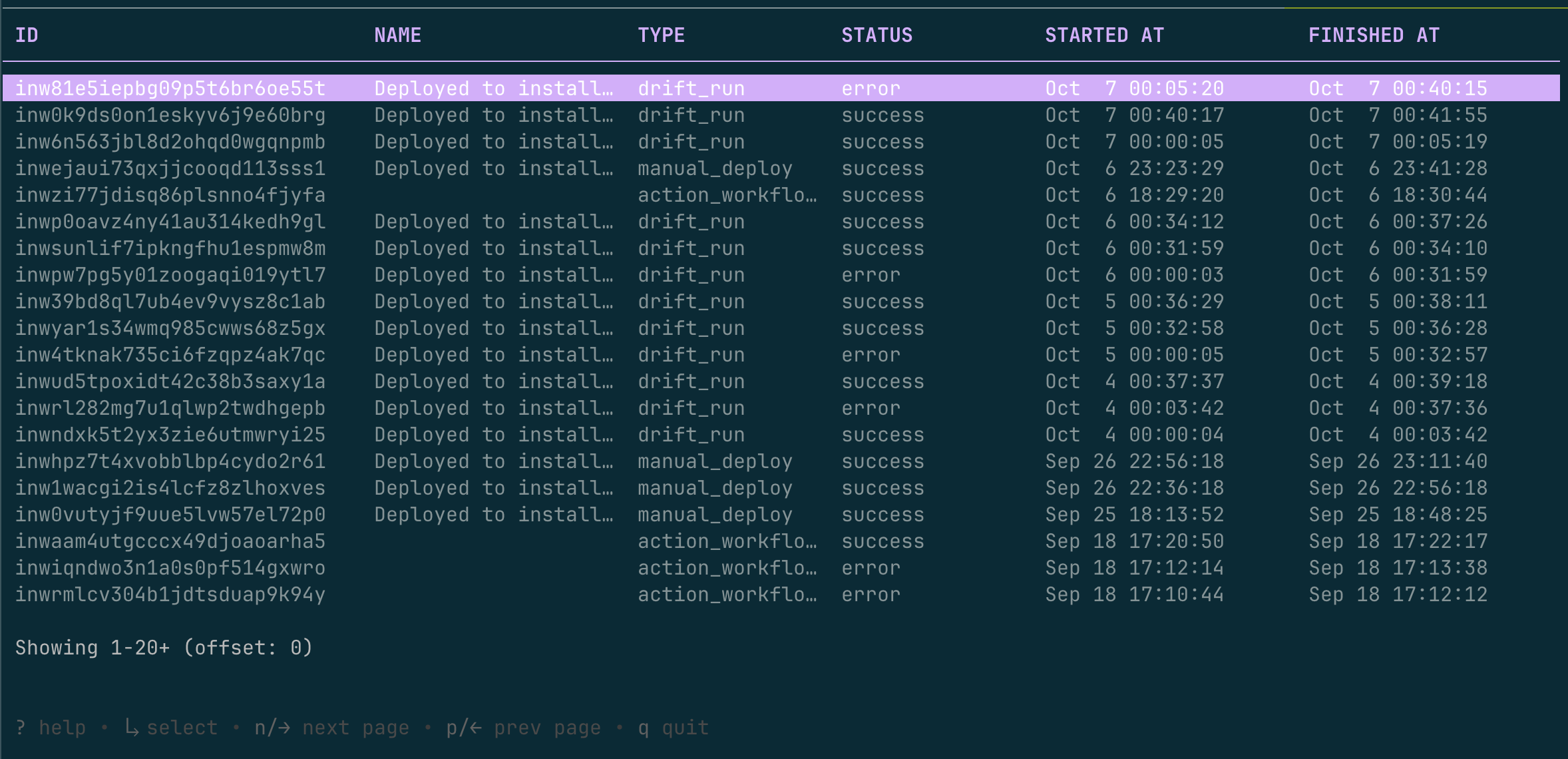Screen dimensions: 1568x759
Task: Select row inw0k9ds0on1eskyv6j9e60brg
Action: 170,115
